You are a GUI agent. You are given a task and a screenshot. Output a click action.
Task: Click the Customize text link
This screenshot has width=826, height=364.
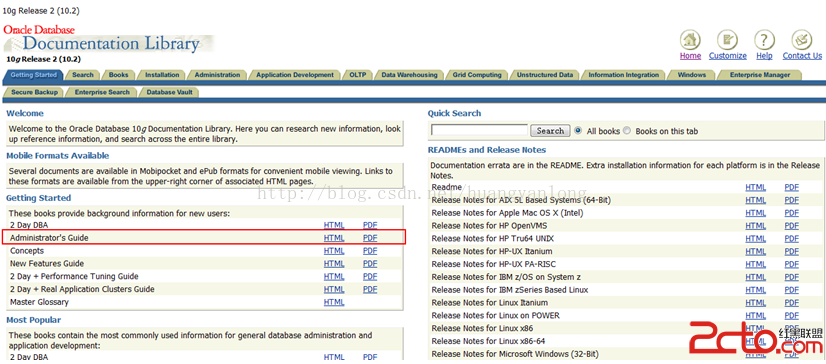[727, 56]
